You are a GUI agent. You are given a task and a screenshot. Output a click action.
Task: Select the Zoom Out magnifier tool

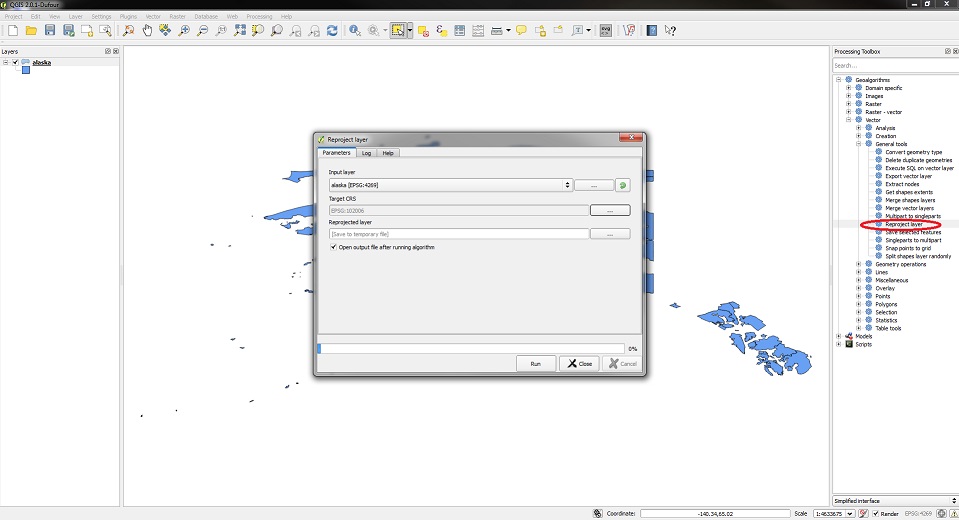[202, 30]
